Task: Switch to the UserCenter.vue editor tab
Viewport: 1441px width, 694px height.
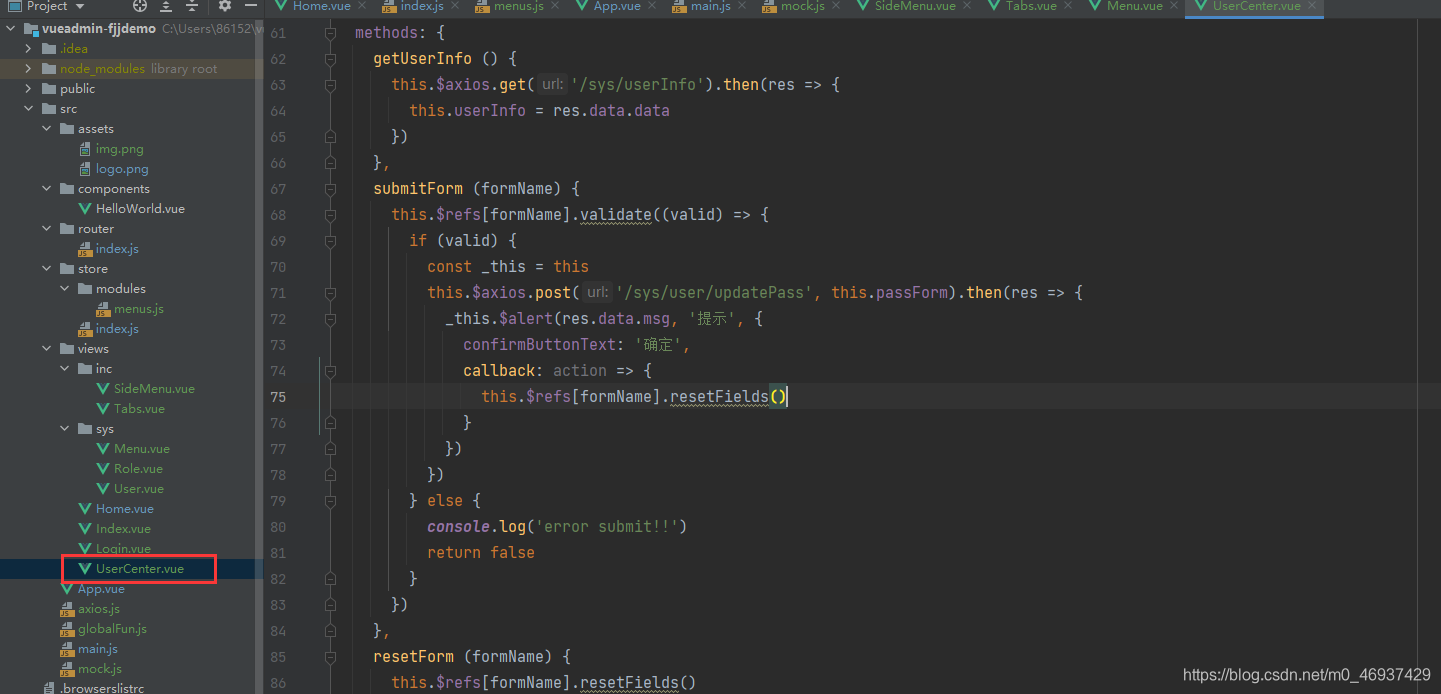Action: (x=1256, y=6)
